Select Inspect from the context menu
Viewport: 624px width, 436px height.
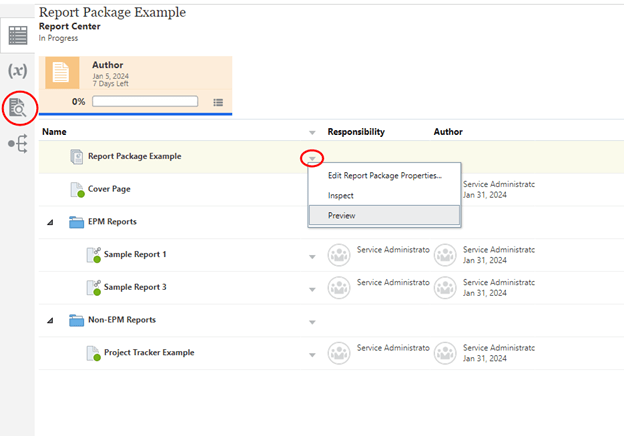(x=341, y=196)
